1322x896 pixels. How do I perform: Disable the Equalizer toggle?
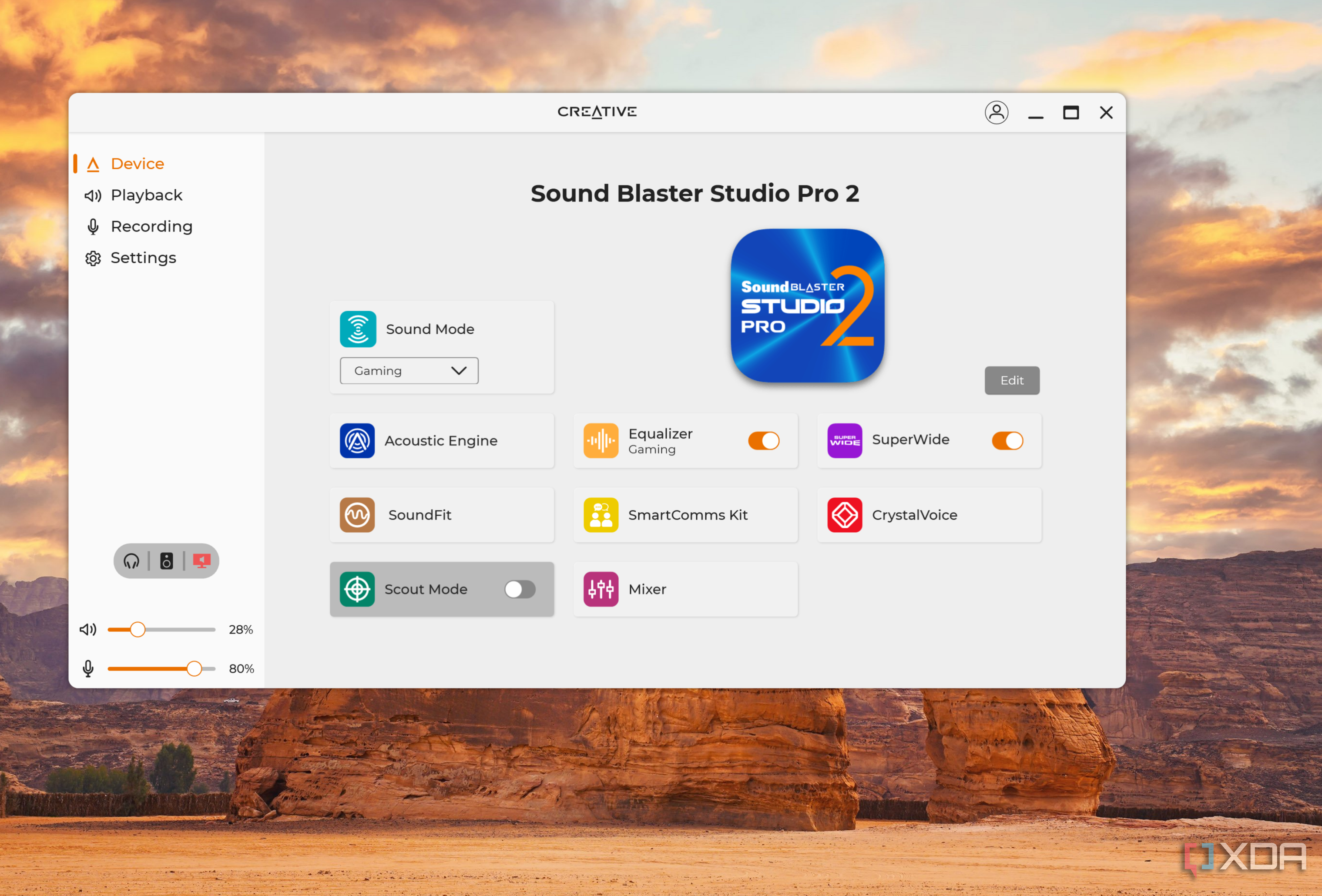[763, 440]
